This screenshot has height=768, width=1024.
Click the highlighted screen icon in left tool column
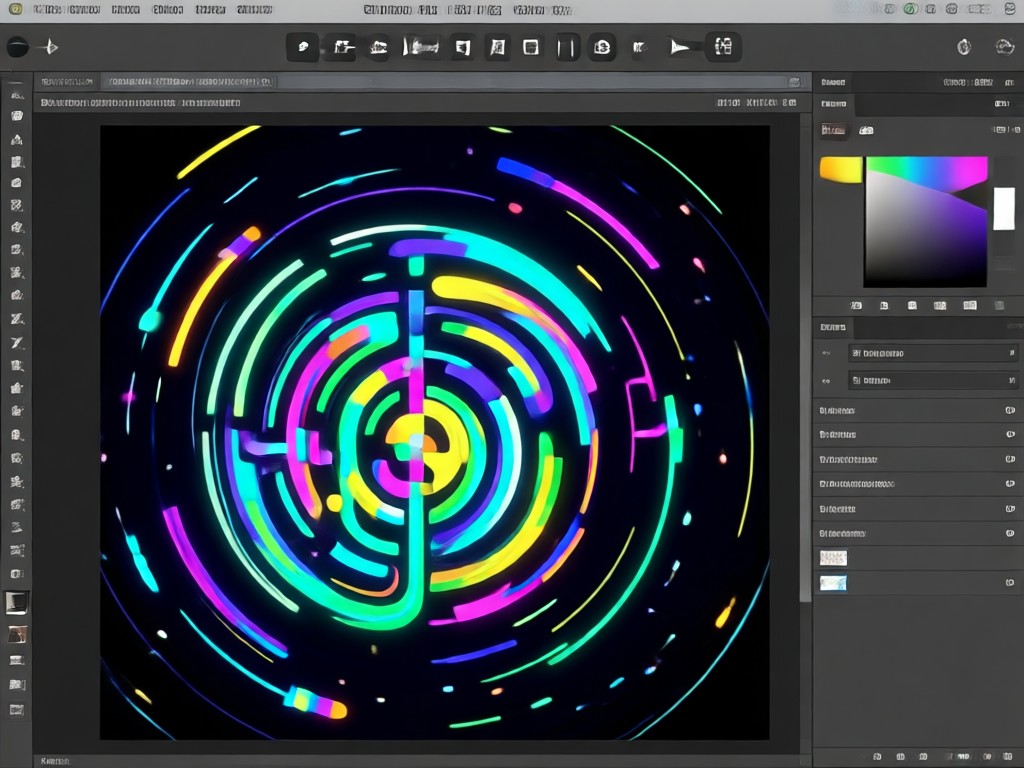point(17,602)
